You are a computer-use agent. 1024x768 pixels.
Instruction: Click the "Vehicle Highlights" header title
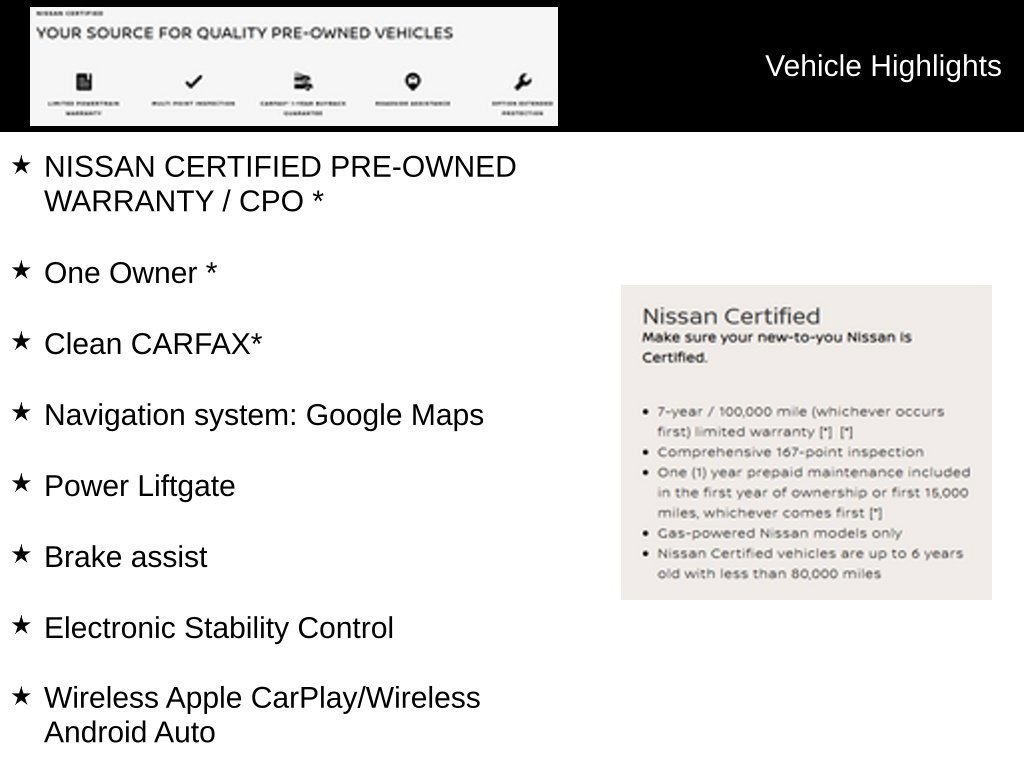pos(883,66)
